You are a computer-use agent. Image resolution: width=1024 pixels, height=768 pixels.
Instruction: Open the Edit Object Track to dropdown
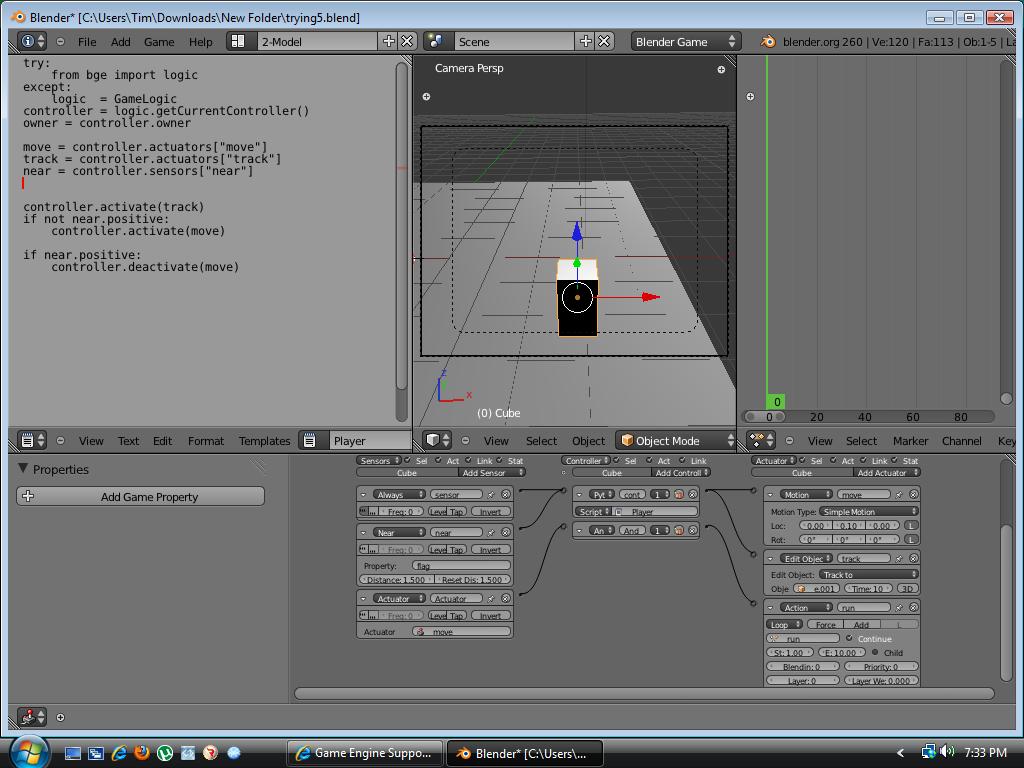tap(869, 575)
